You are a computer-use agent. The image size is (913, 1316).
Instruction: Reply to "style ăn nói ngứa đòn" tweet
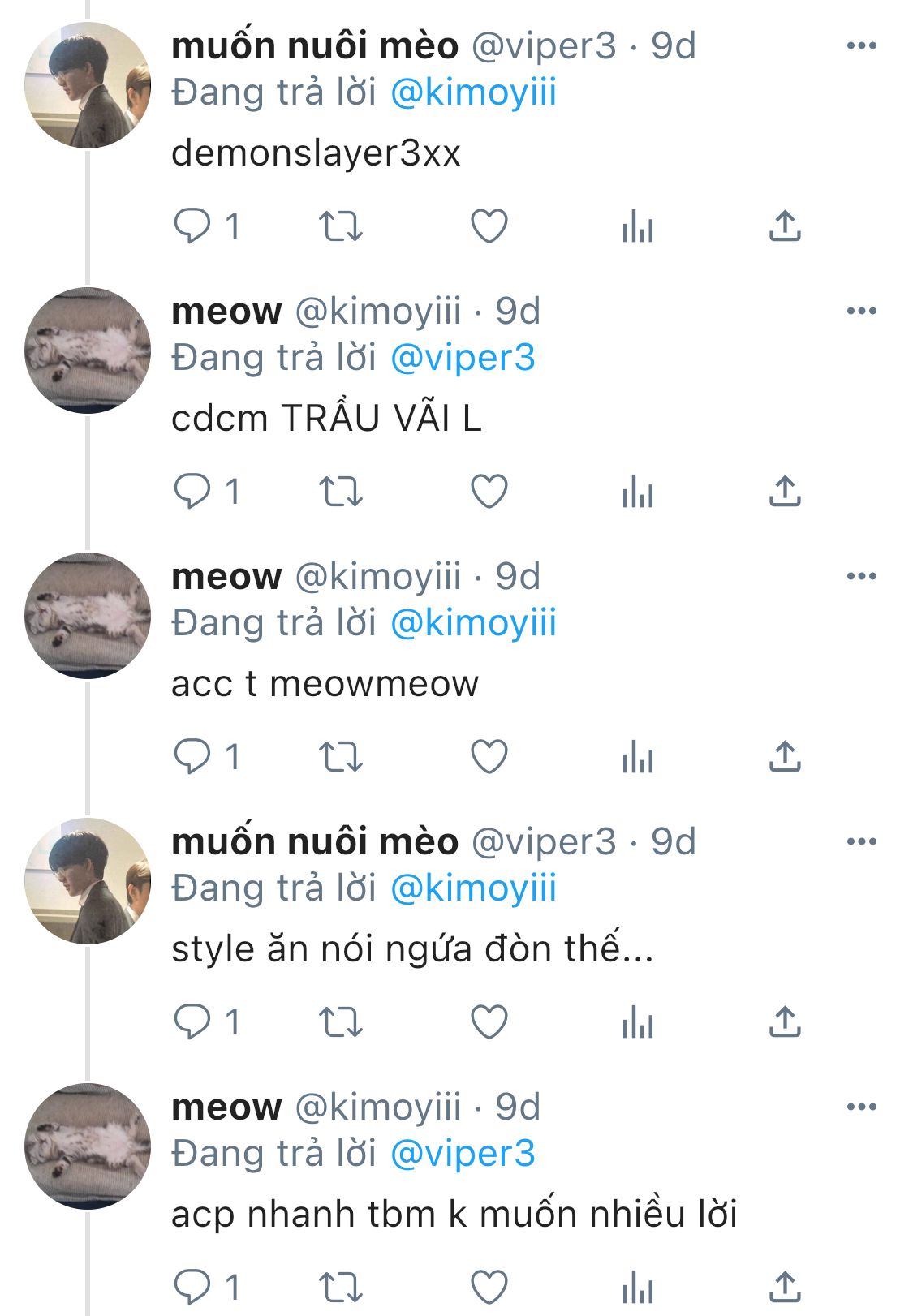pyautogui.click(x=193, y=1022)
